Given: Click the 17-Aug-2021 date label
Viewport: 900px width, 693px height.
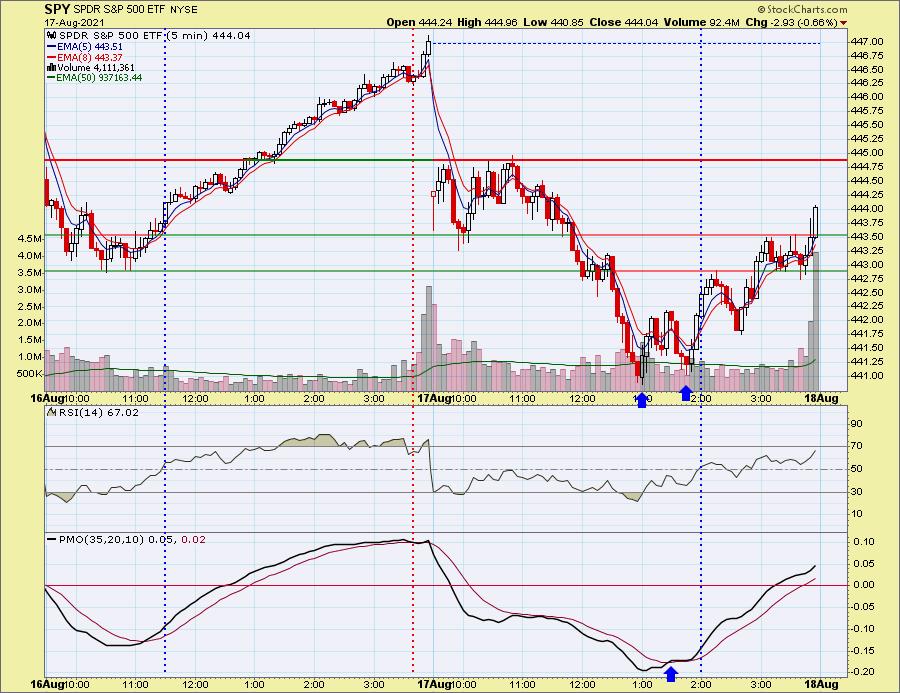Looking at the screenshot, I should [75, 23].
